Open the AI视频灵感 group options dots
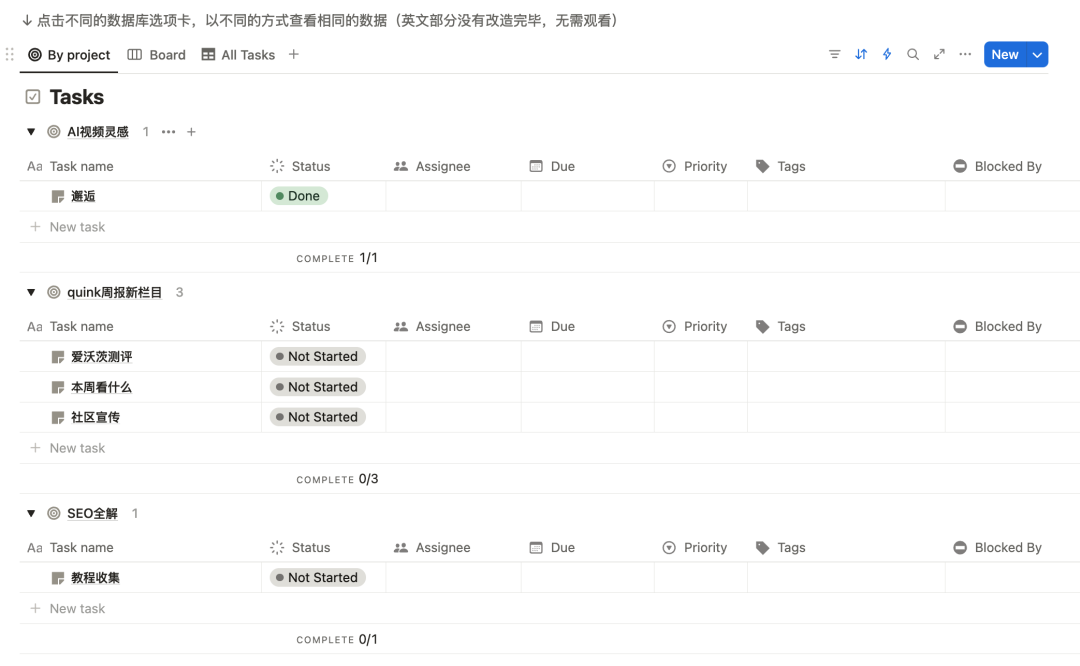The image size is (1080, 666). click(x=168, y=132)
